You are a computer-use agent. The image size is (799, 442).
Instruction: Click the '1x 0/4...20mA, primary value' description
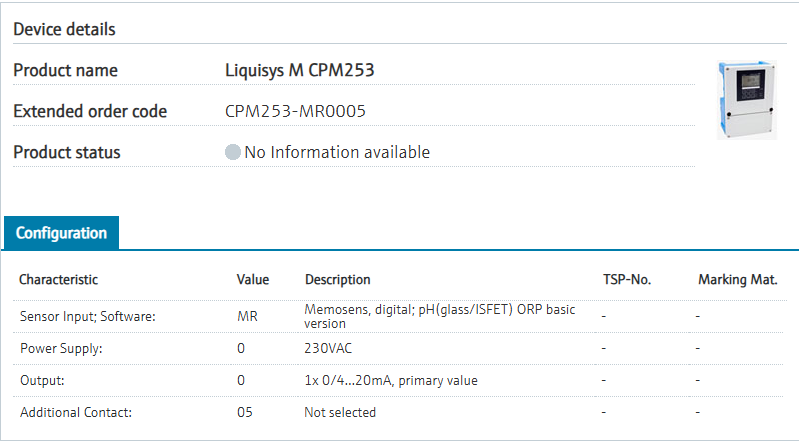click(x=390, y=380)
